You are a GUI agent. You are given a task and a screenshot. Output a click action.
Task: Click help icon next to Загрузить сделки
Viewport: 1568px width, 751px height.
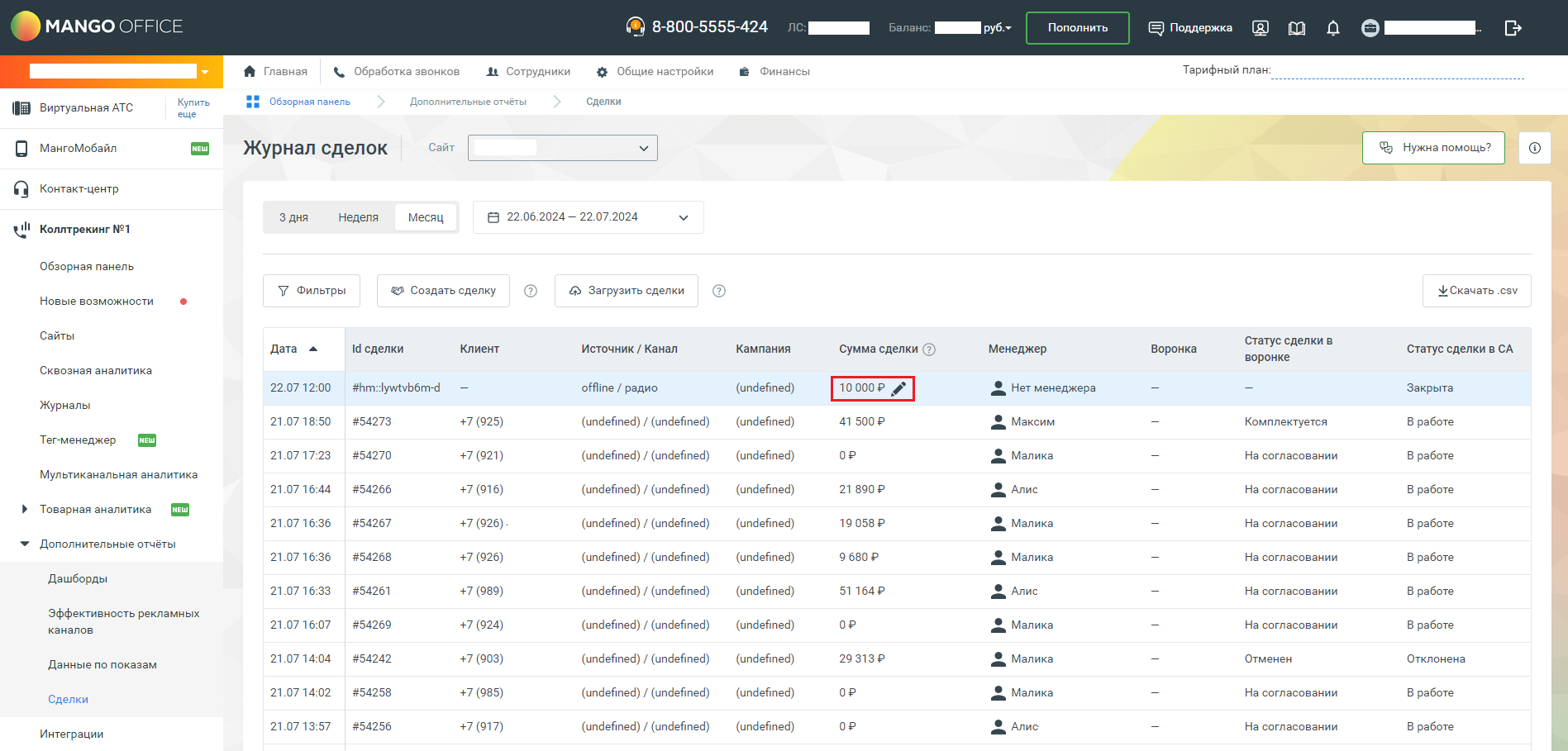point(719,291)
